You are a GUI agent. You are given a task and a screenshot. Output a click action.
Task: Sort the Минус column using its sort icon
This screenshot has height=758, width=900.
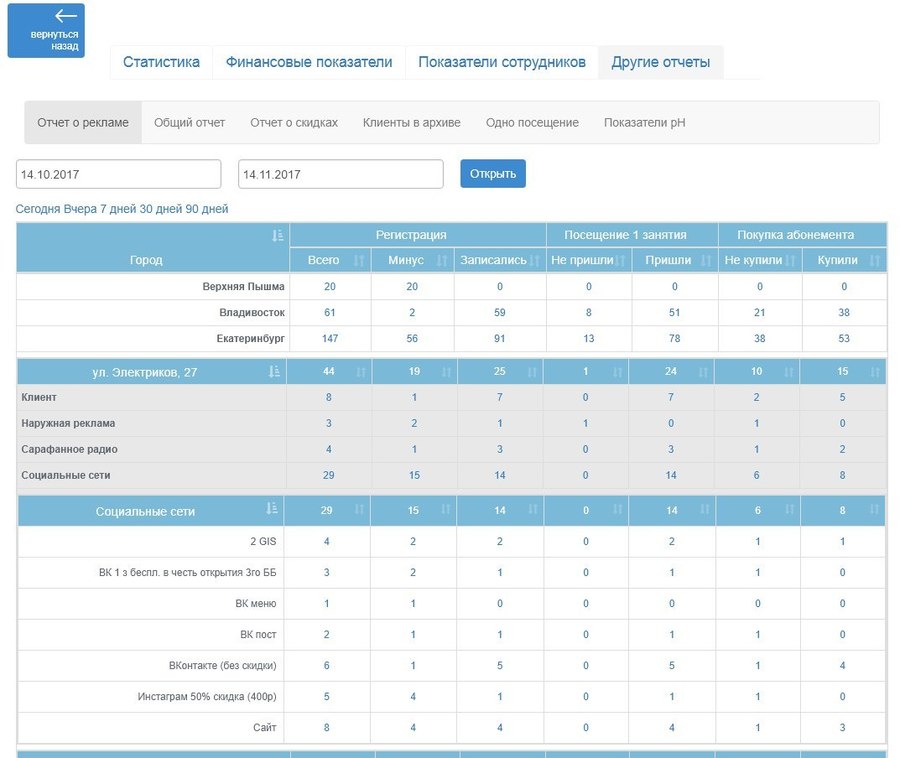[x=443, y=260]
